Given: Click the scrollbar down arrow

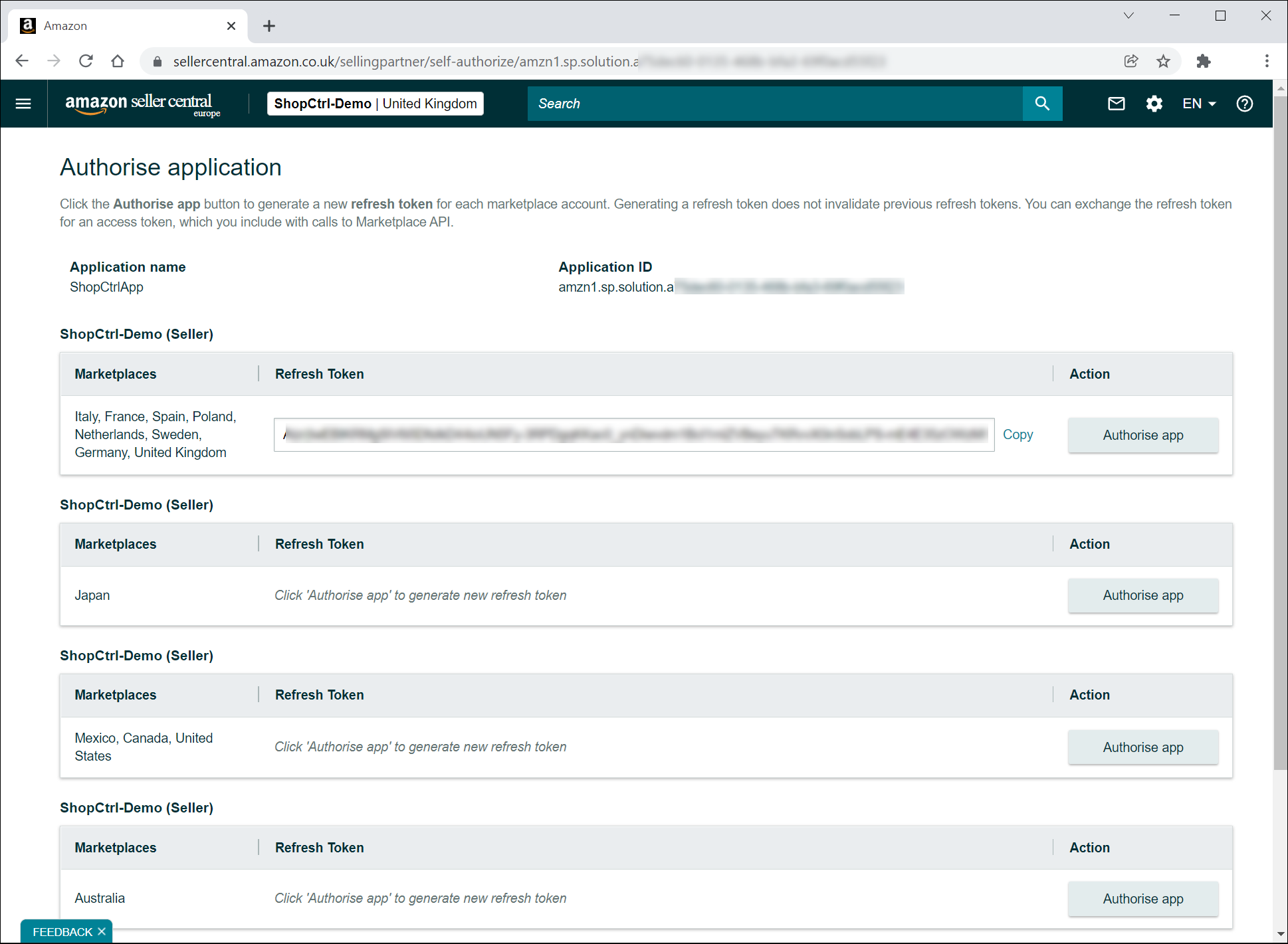Looking at the screenshot, I should pos(1281,935).
